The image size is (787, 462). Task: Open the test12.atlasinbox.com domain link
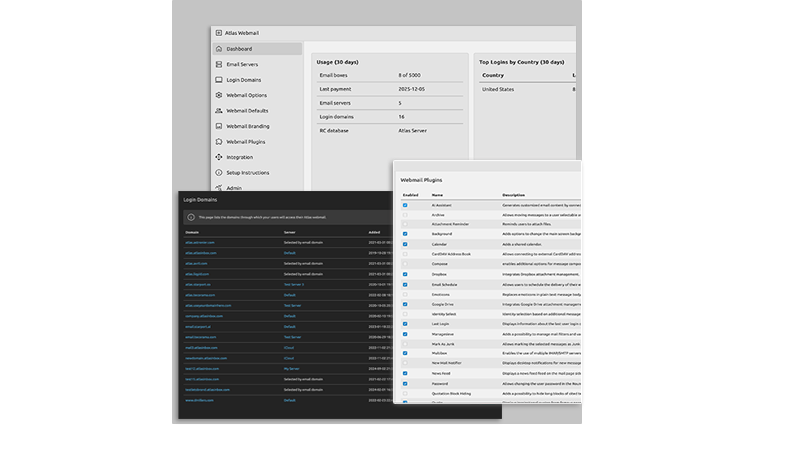pos(202,369)
